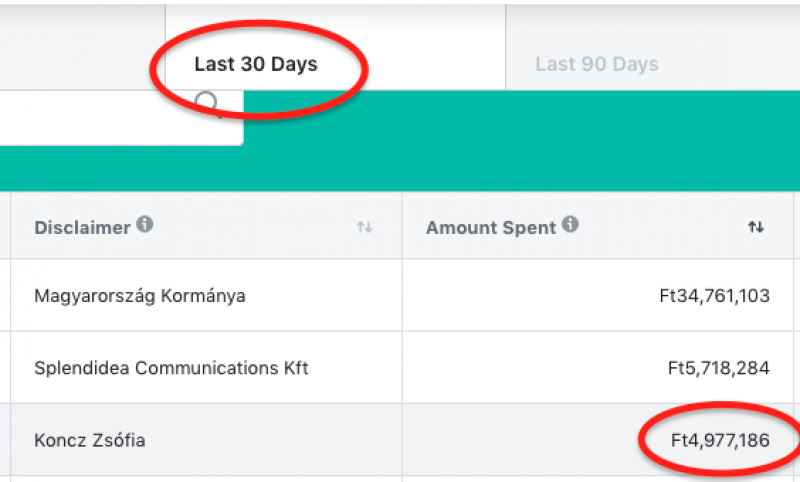Image resolution: width=800 pixels, height=482 pixels.
Task: Click the Disclaimer column header label
Action: tap(82, 227)
